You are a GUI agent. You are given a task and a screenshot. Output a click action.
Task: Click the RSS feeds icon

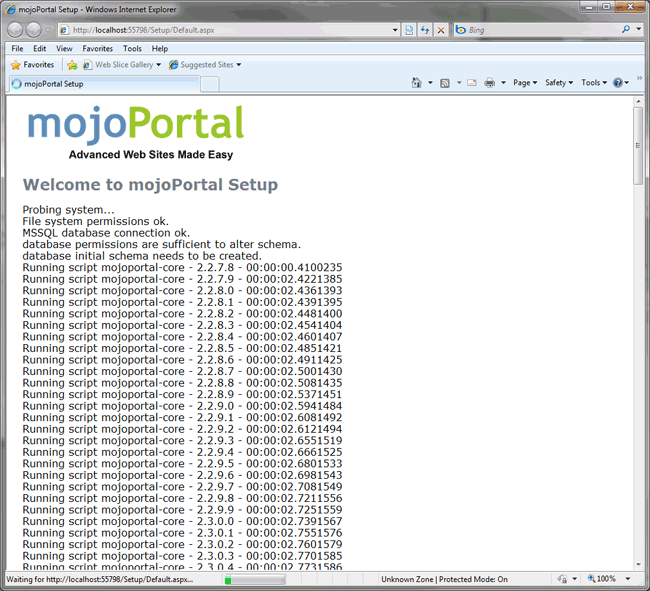tap(445, 83)
